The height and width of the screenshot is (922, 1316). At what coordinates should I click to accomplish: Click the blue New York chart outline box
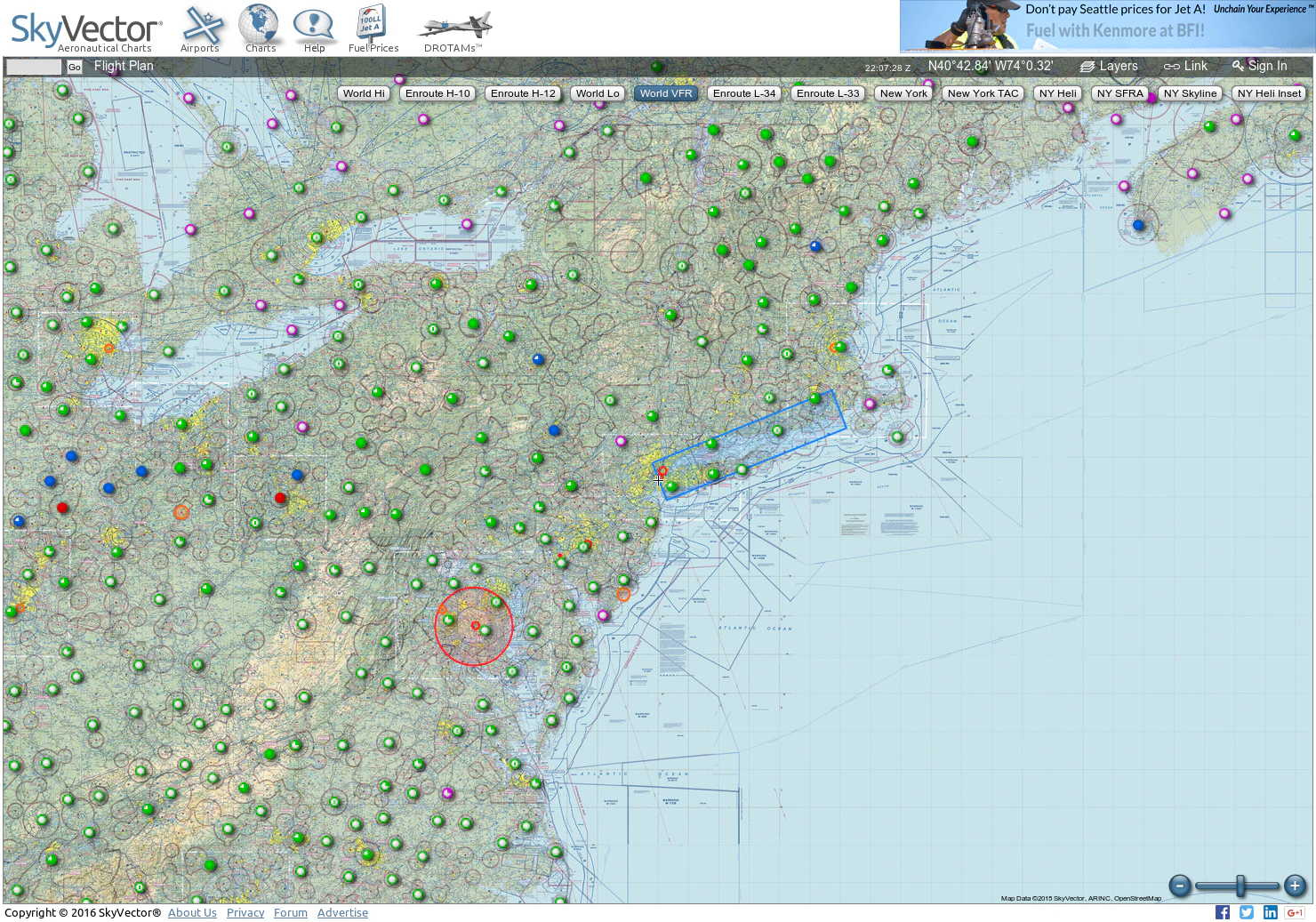tap(749, 445)
